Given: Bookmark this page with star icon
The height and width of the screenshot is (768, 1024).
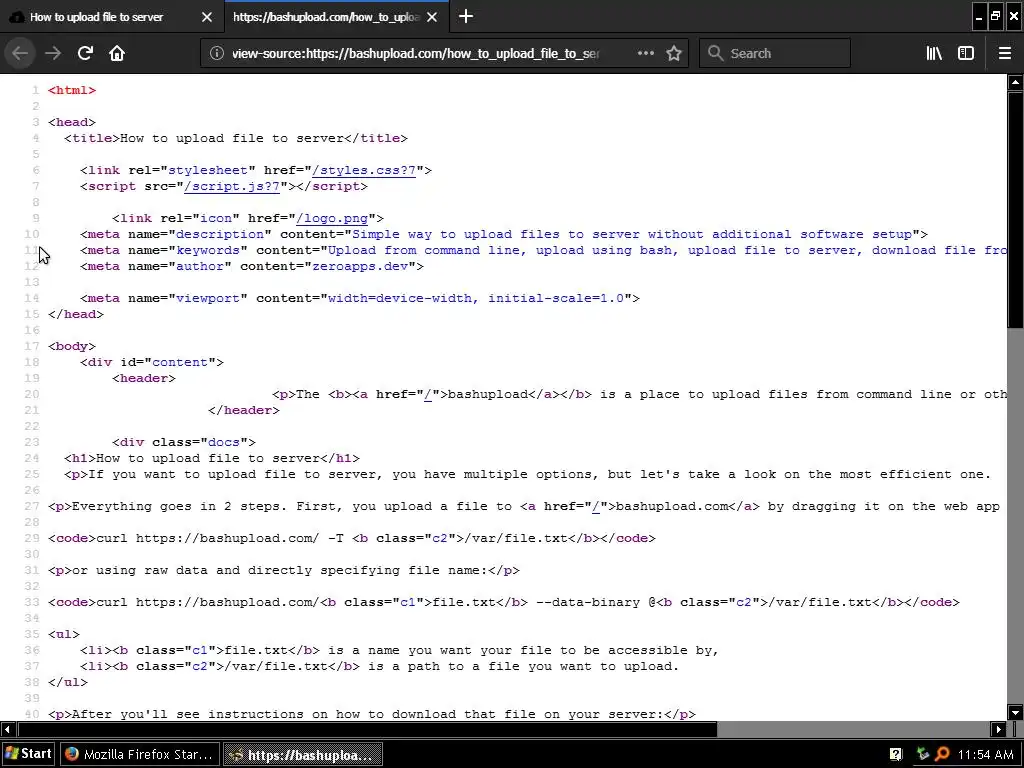Looking at the screenshot, I should [x=674, y=54].
